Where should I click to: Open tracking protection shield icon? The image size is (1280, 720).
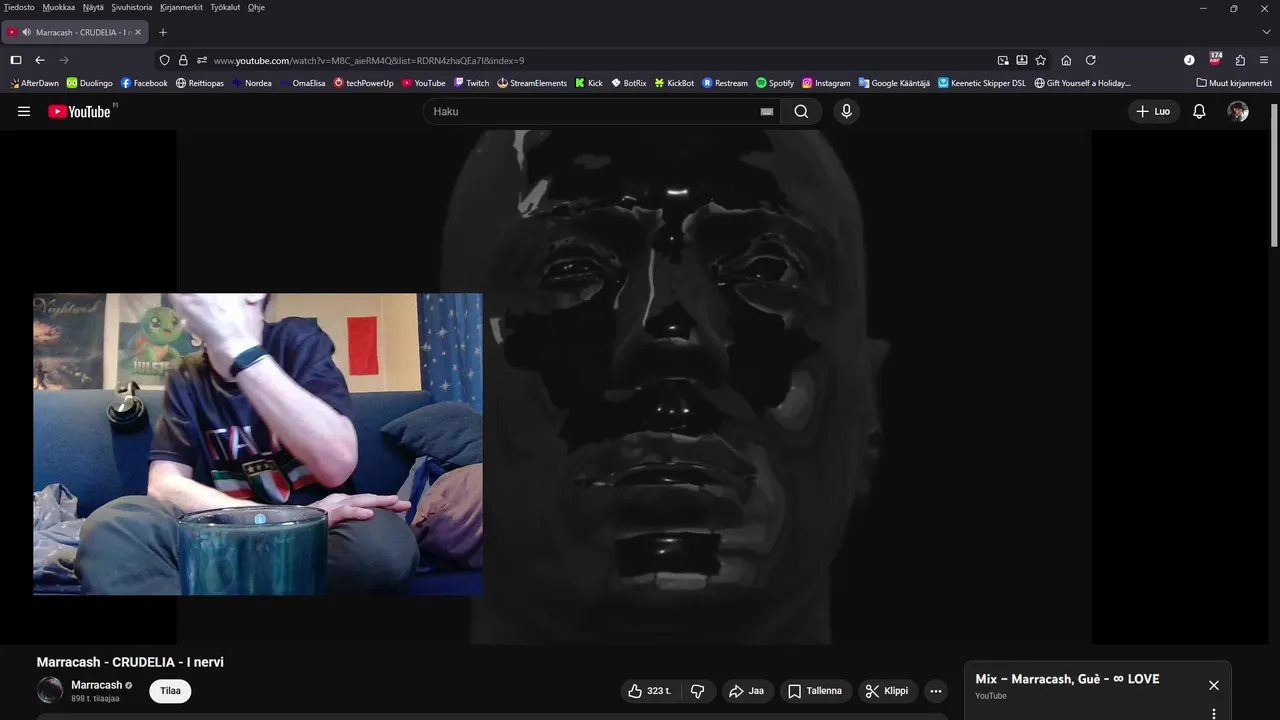[165, 60]
